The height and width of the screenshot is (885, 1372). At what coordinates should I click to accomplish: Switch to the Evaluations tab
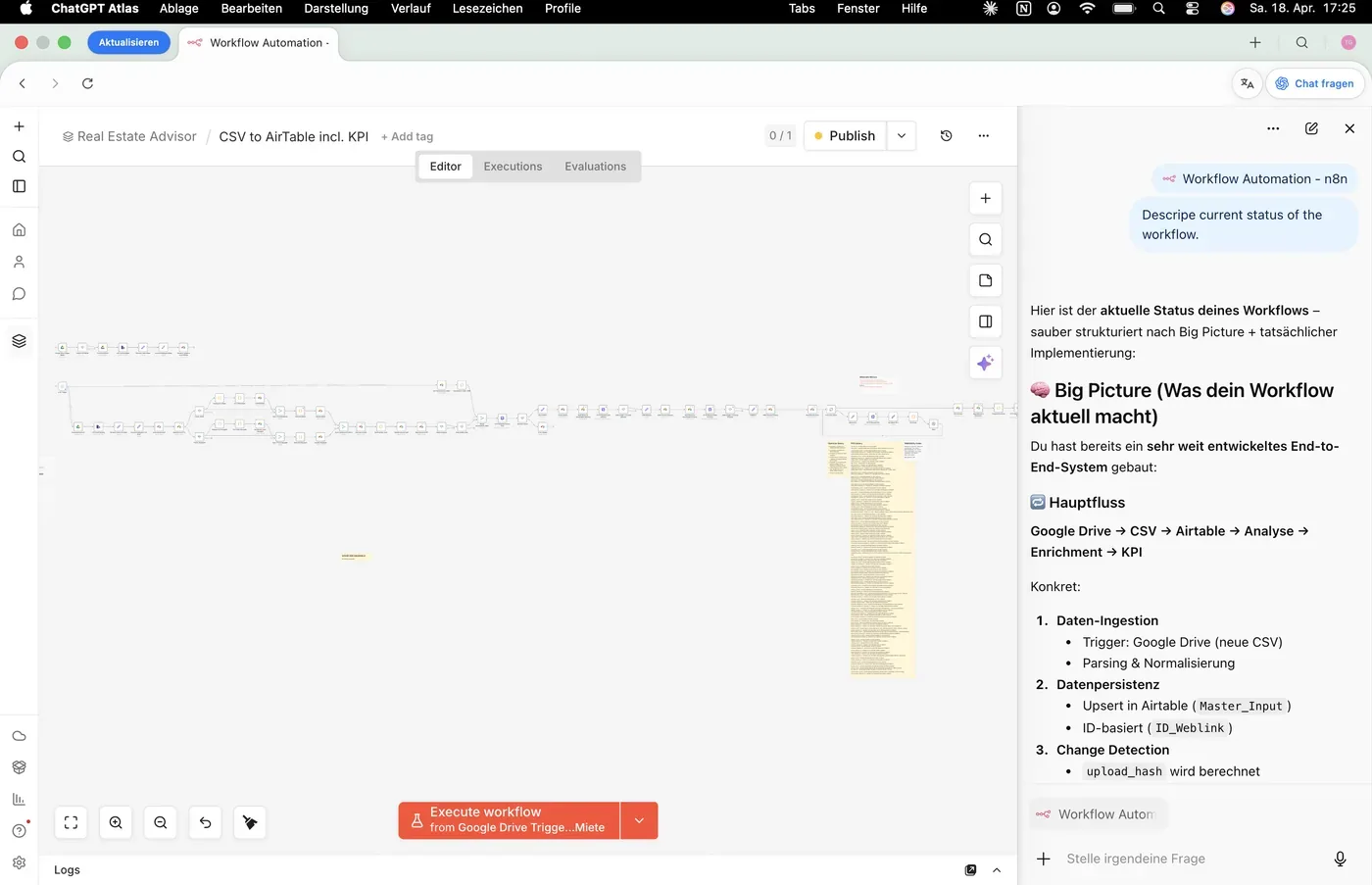595,167
